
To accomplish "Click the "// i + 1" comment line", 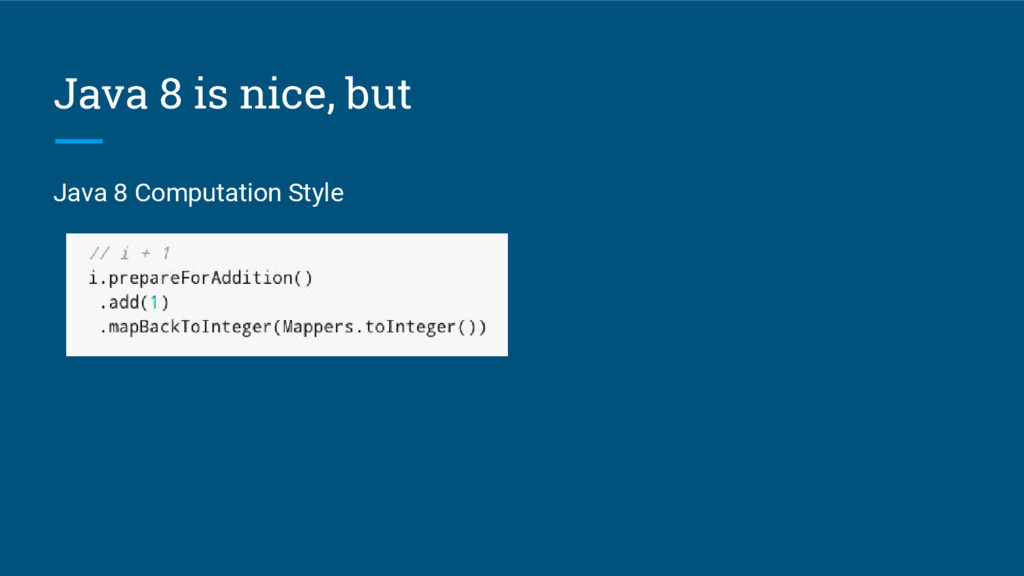I will [x=129, y=253].
